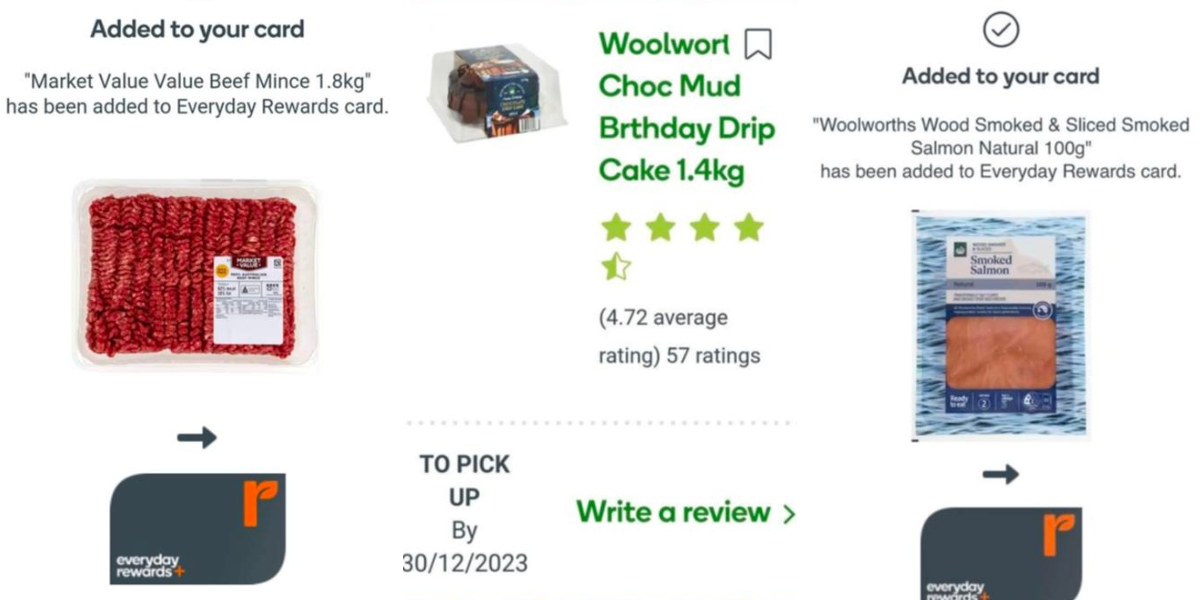Open the Write a review link
The width and height of the screenshot is (1200, 600).
(673, 512)
